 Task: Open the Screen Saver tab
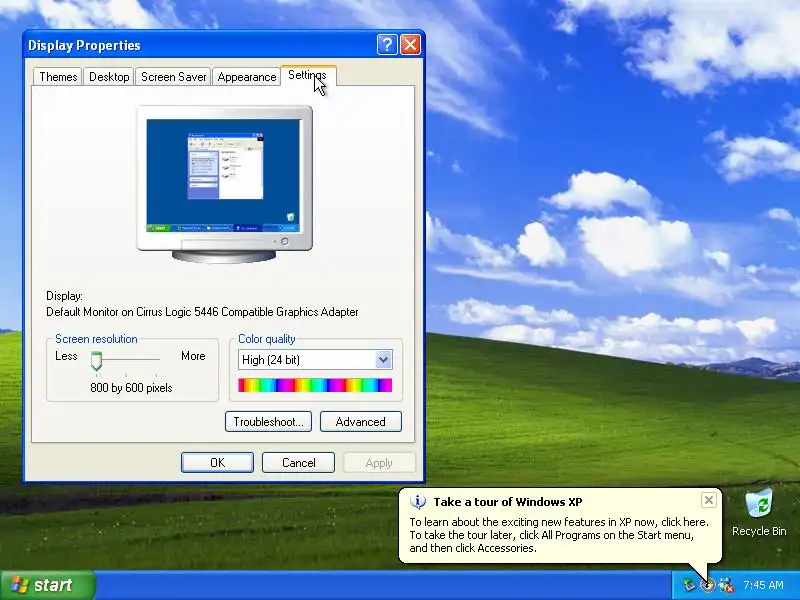point(173,77)
